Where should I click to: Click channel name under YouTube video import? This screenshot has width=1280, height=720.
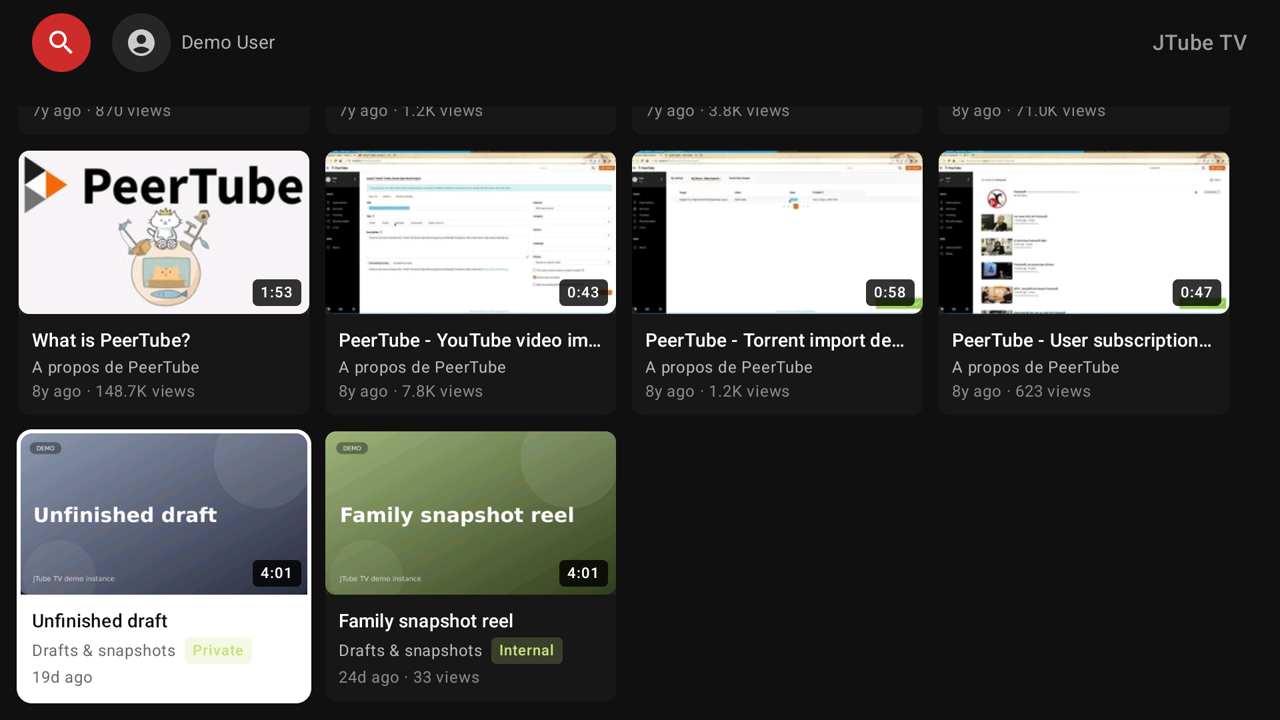[x=422, y=367]
